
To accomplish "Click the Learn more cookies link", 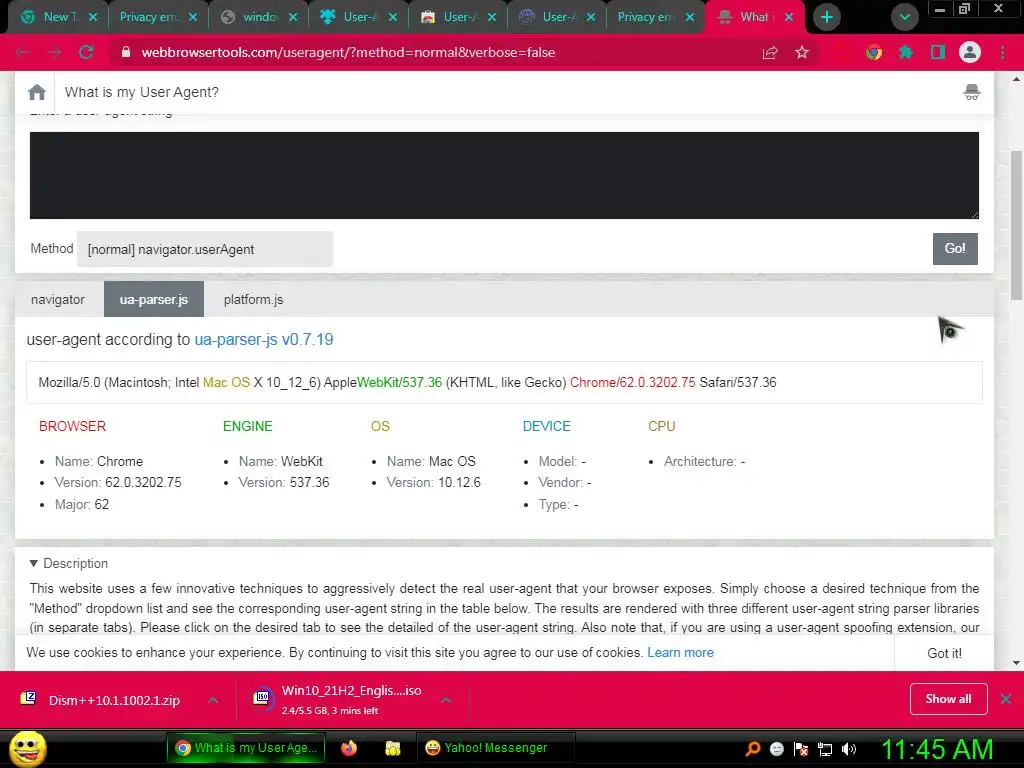I will (x=680, y=652).
